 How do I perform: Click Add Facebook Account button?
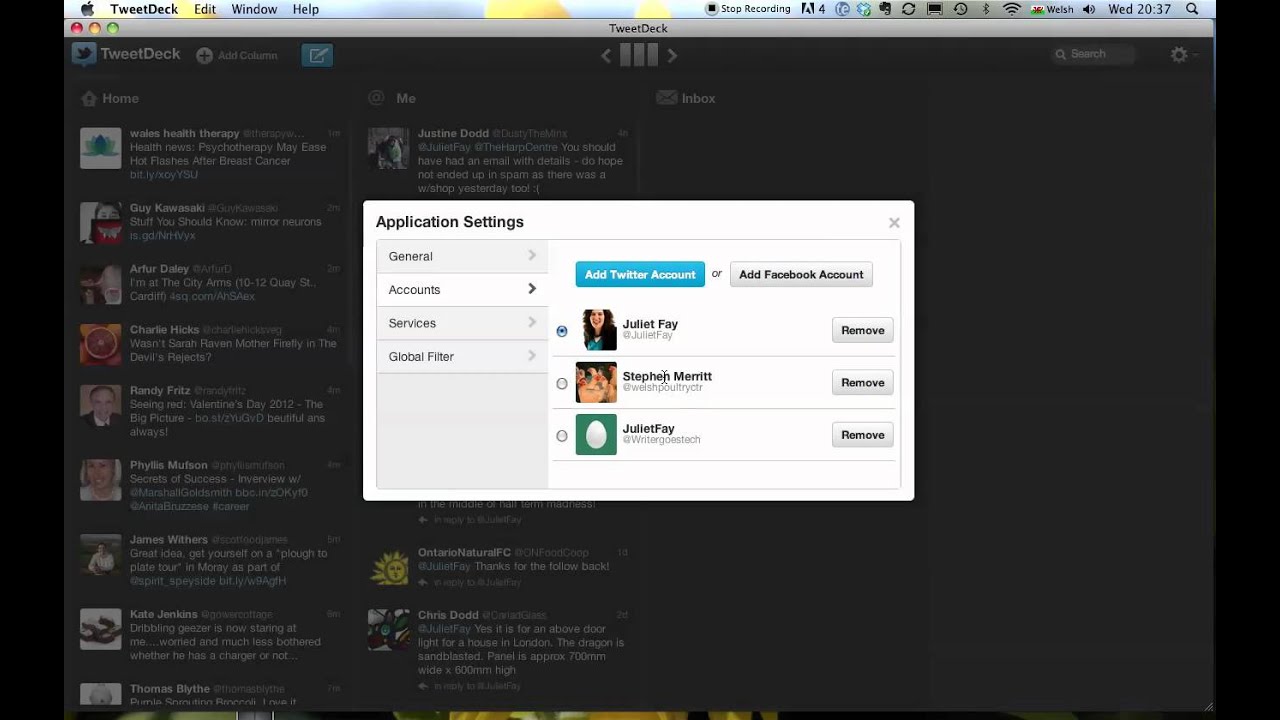click(801, 274)
